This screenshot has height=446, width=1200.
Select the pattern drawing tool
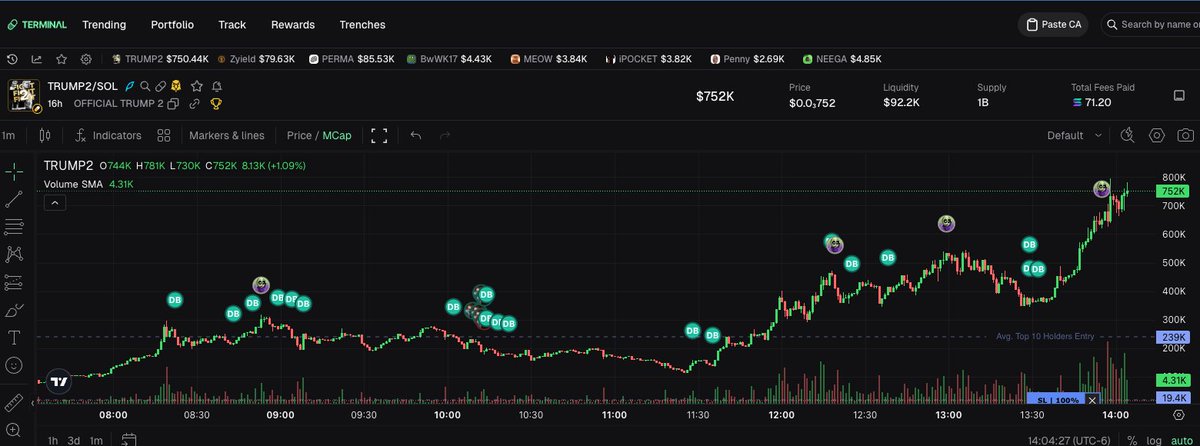pyautogui.click(x=14, y=254)
